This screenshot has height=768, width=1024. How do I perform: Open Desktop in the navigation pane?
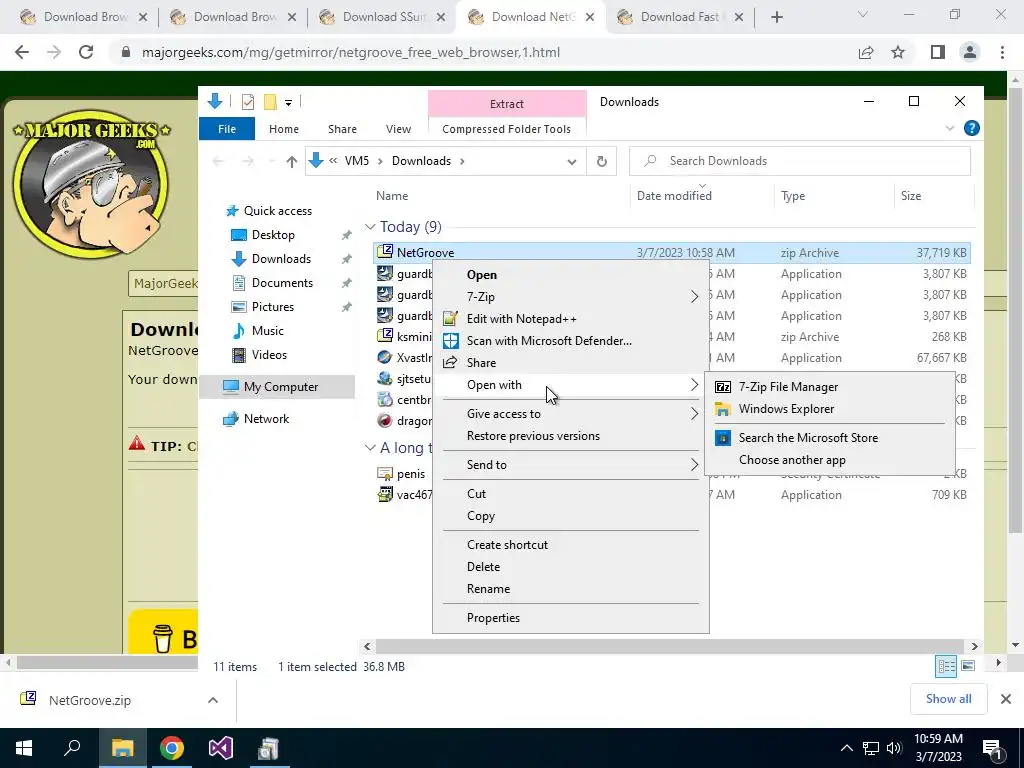pyautogui.click(x=273, y=234)
